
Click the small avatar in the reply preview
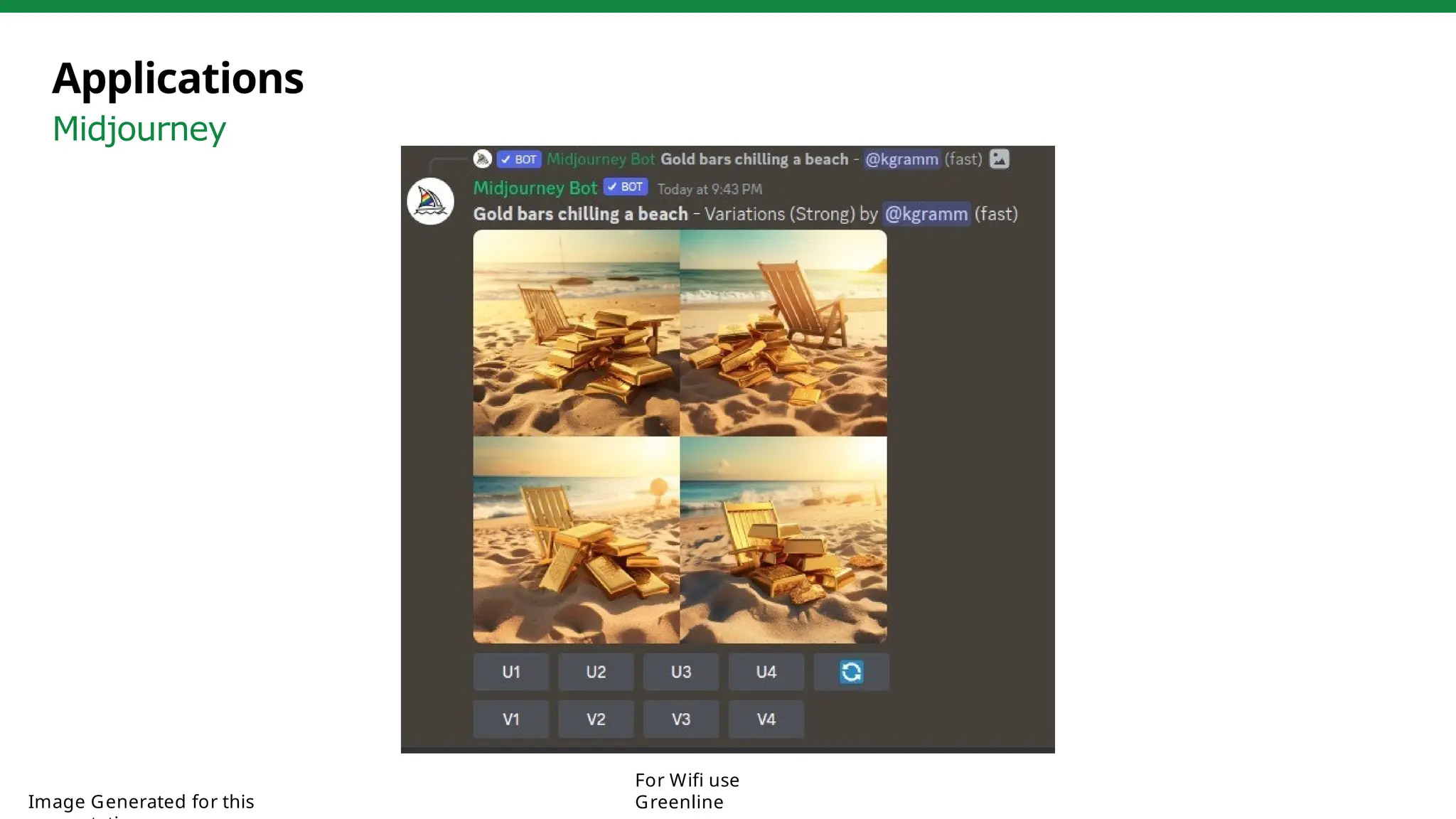pyautogui.click(x=483, y=159)
